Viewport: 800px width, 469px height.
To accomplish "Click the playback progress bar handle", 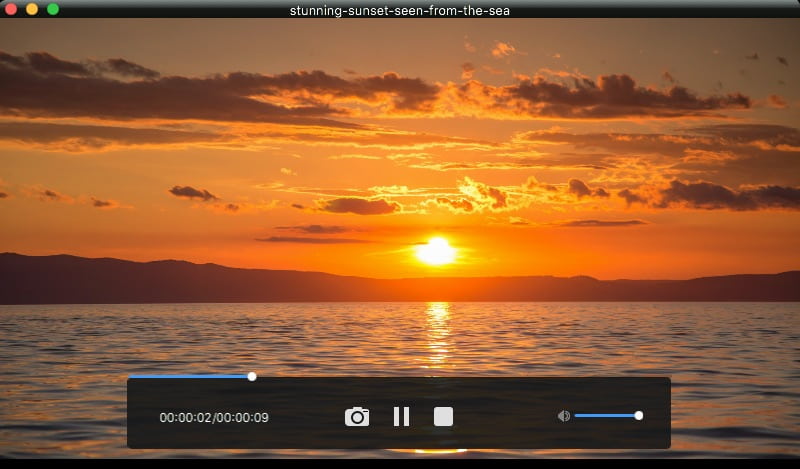I will click(252, 377).
